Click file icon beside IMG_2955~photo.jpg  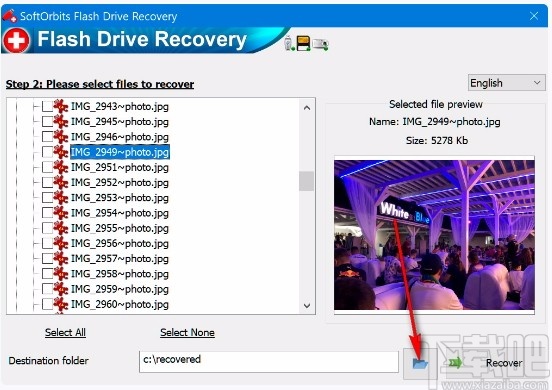pos(61,228)
